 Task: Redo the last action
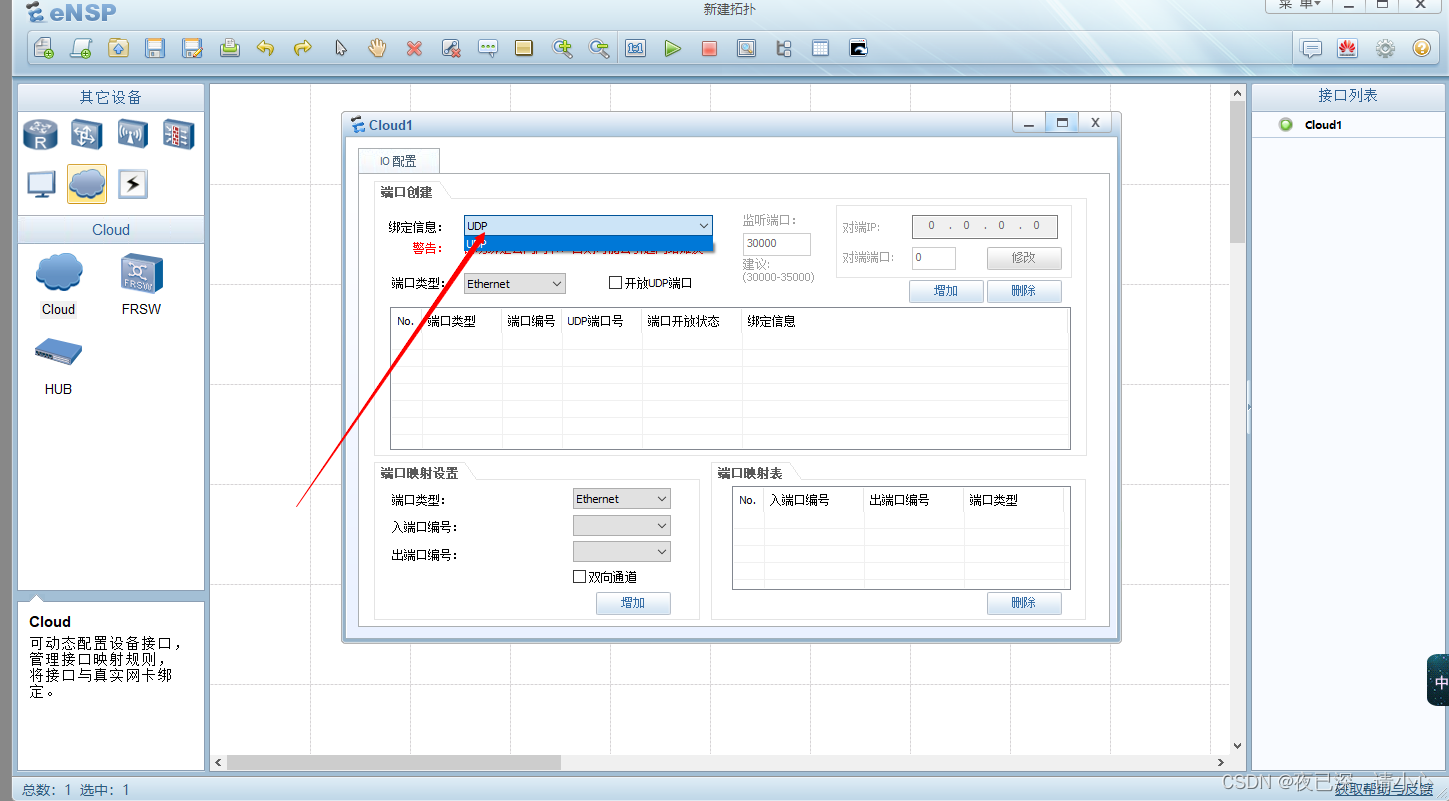302,48
